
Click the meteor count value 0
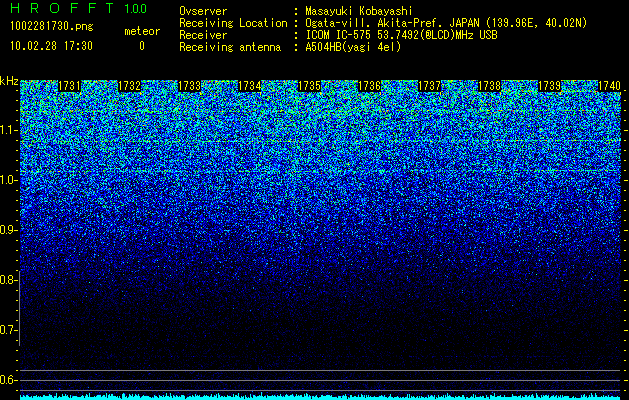pos(142,46)
